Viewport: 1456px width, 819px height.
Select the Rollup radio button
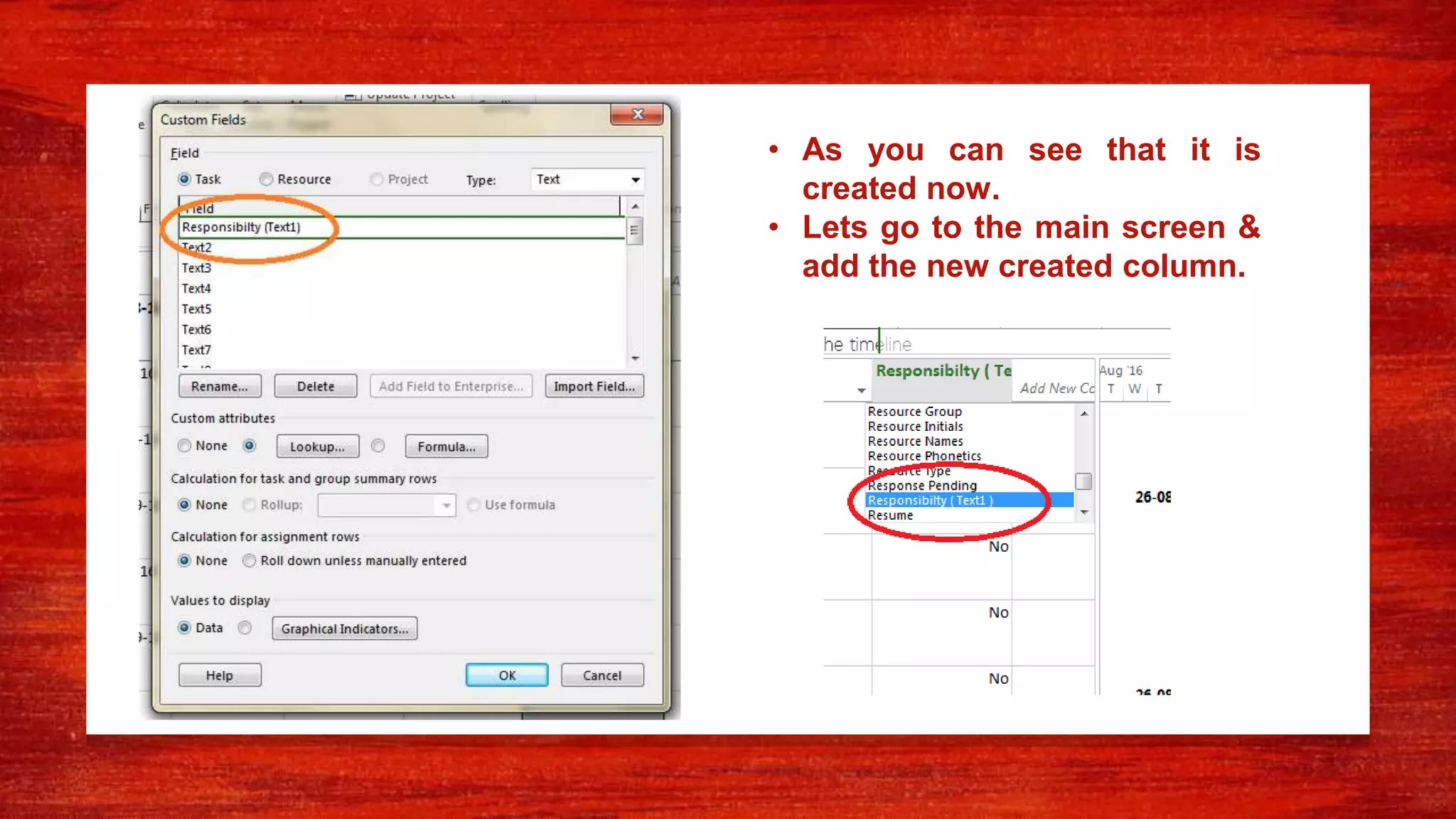[x=249, y=505]
